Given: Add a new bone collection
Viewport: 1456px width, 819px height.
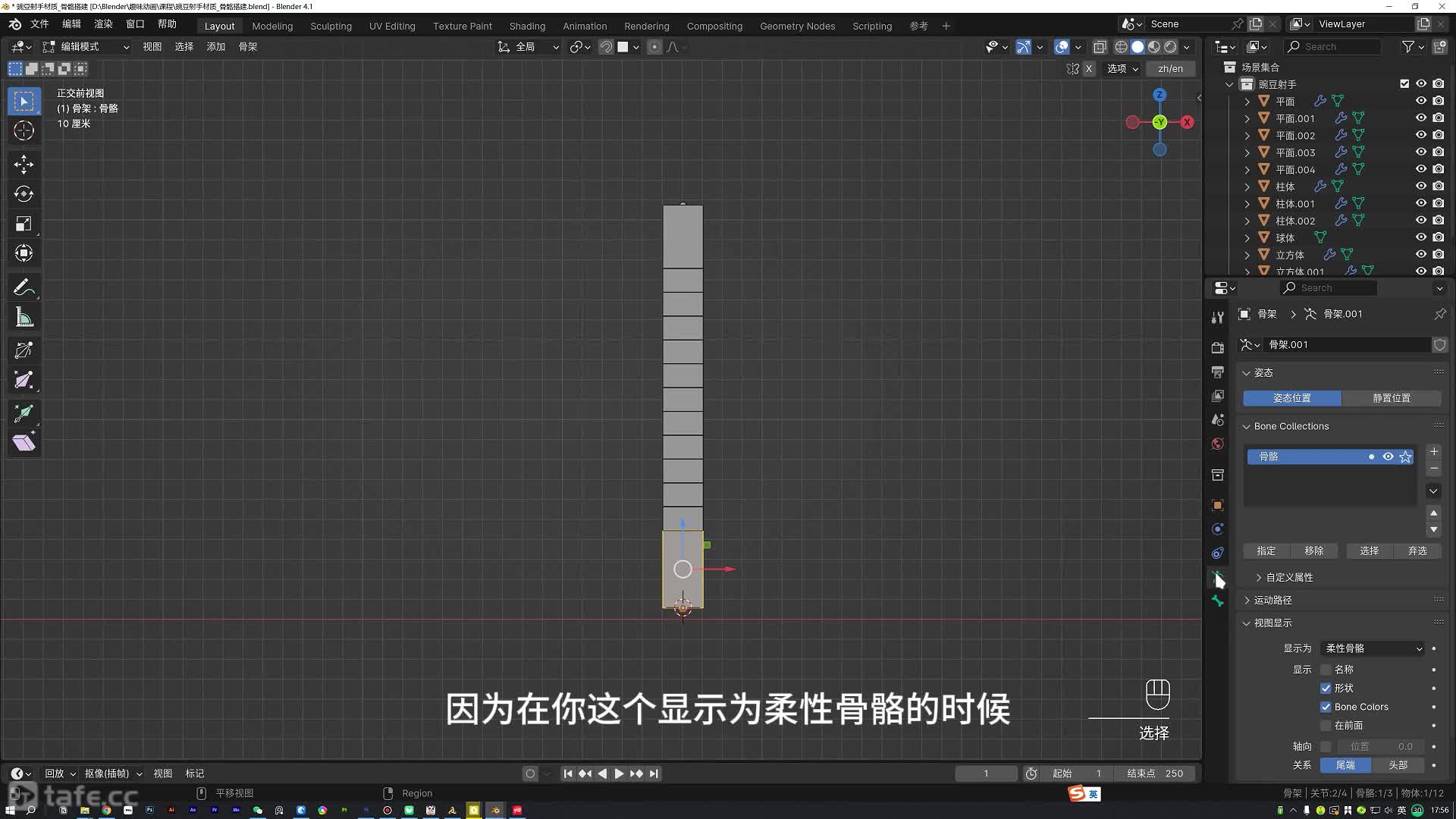Looking at the screenshot, I should 1433,452.
